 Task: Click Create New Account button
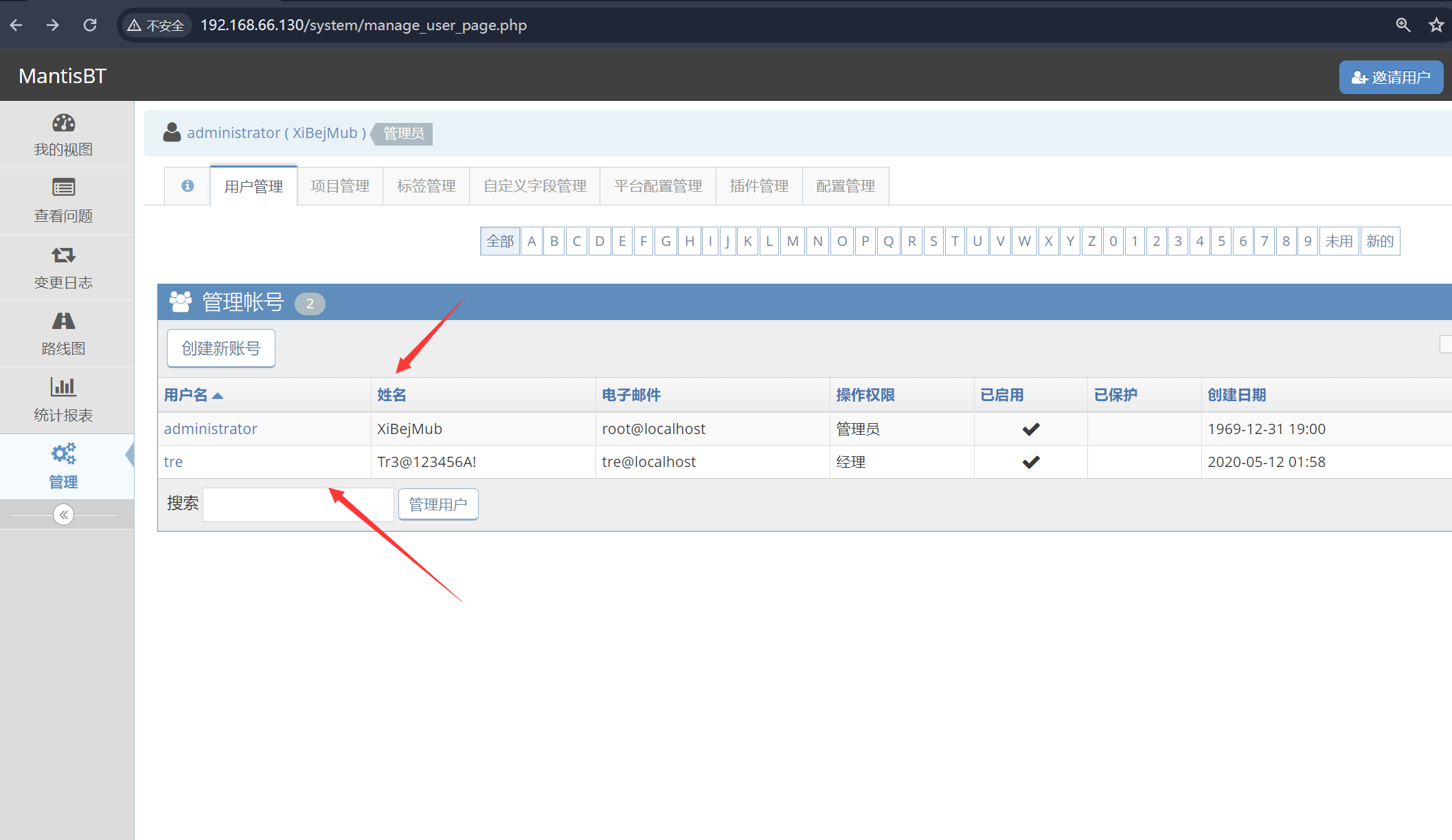tap(221, 348)
